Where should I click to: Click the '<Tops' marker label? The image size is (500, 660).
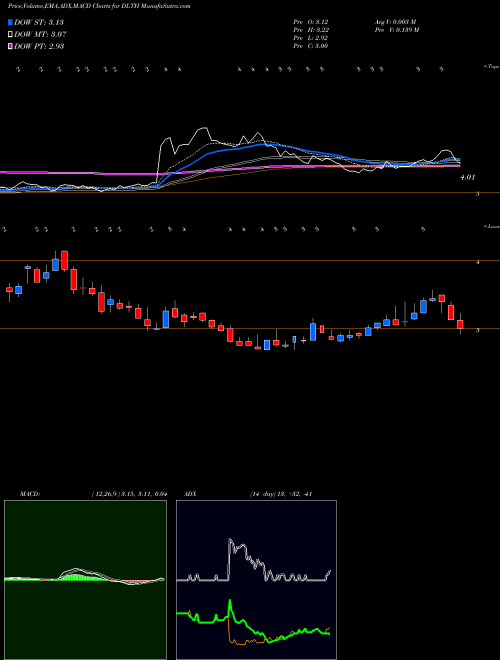point(491,67)
